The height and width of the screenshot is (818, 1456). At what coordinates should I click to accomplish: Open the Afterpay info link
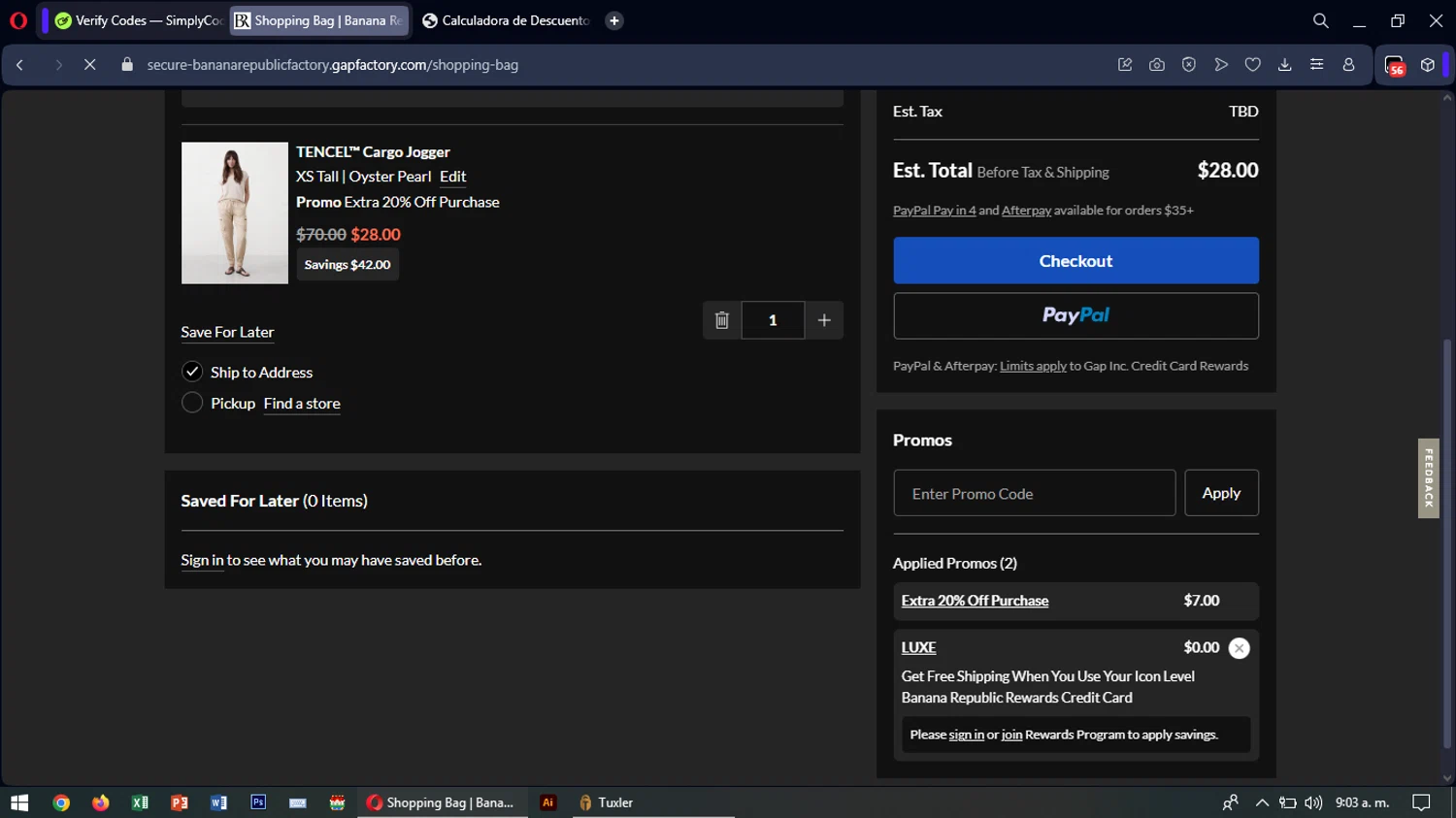click(x=1026, y=211)
